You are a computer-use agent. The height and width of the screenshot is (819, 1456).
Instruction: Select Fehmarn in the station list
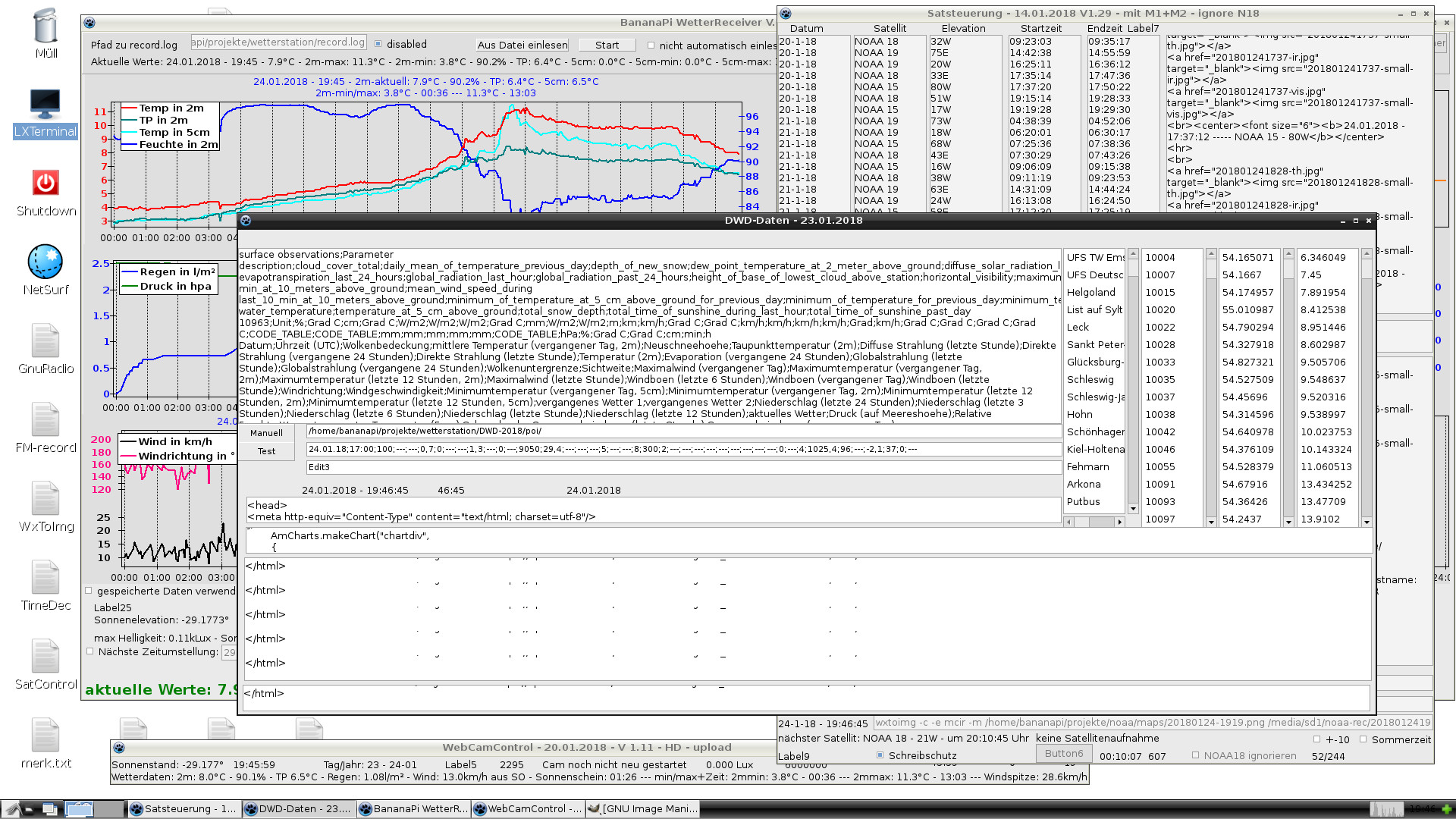1094,466
